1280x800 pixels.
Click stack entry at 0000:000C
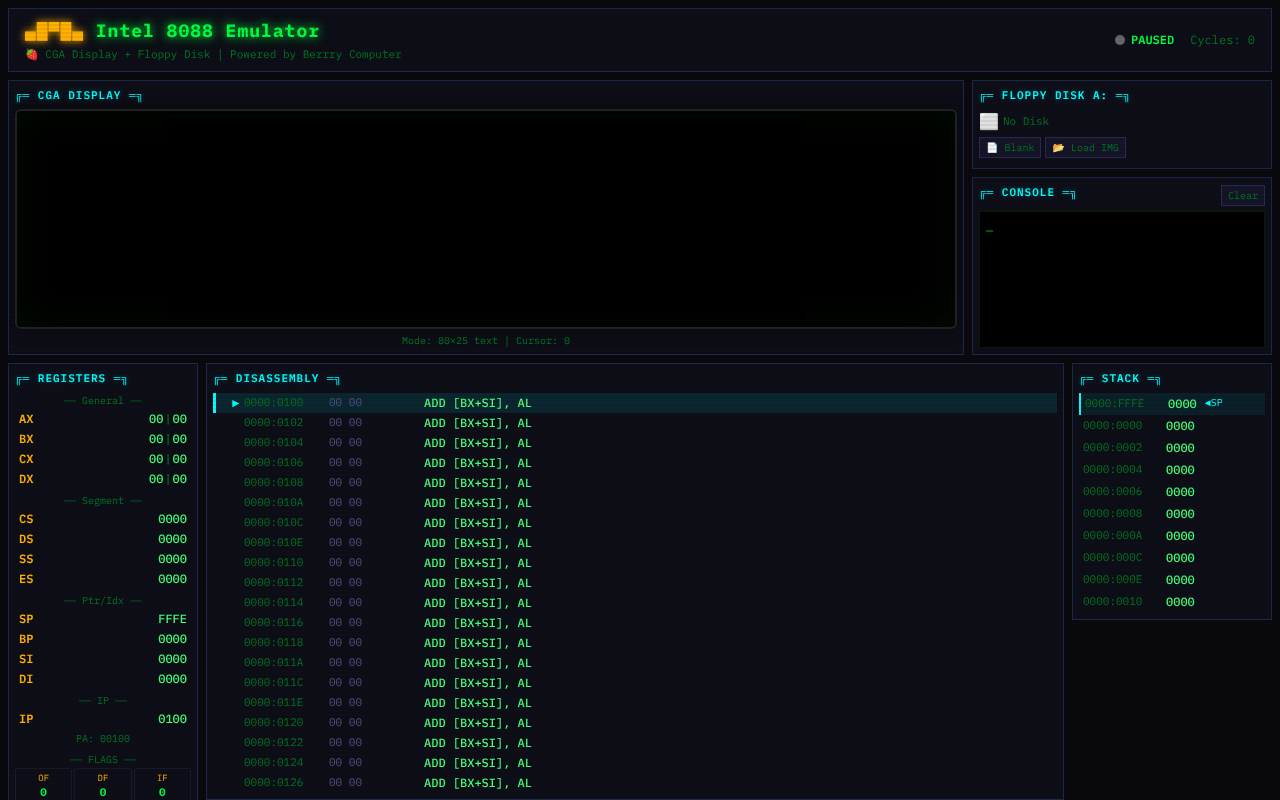[x=1172, y=558]
